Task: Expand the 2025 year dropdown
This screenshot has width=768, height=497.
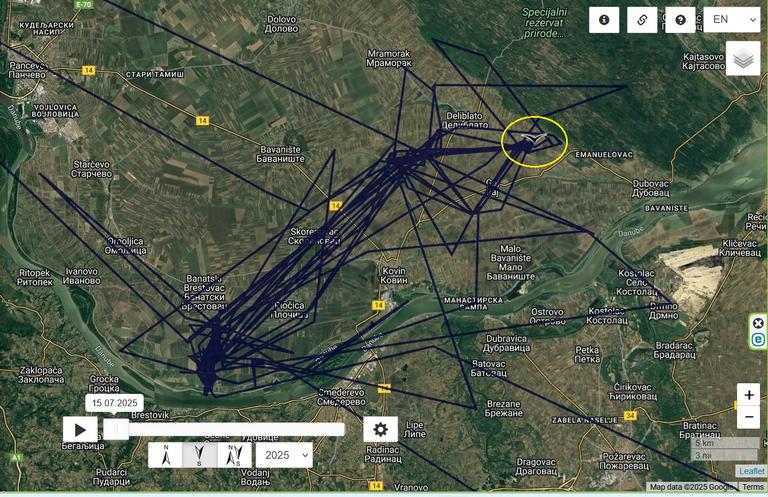Action: [284, 455]
